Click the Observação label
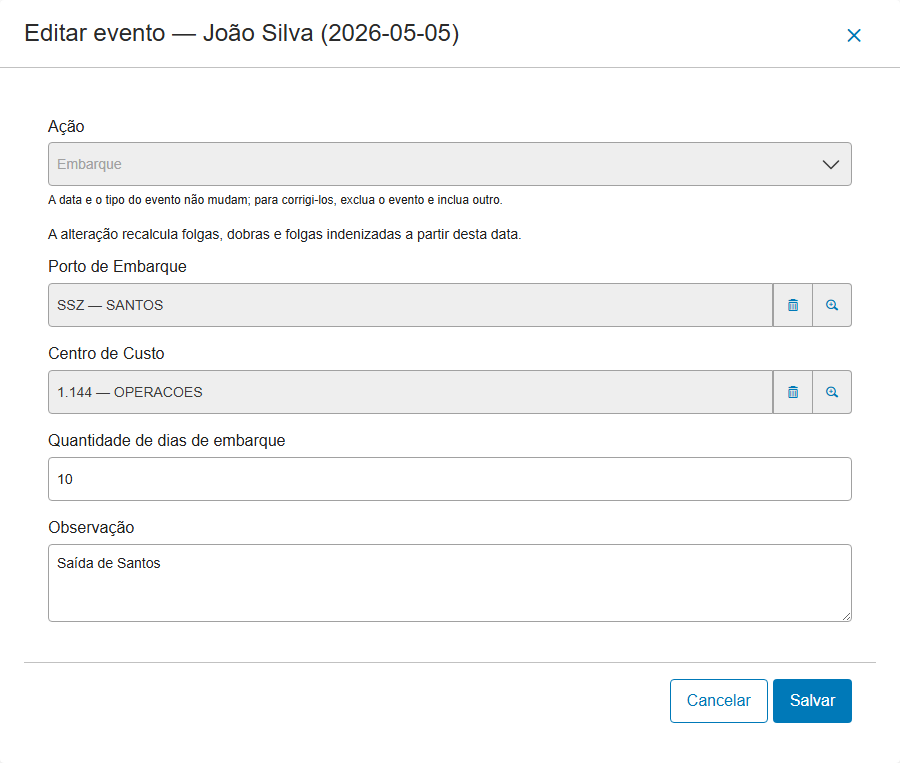The image size is (900, 763). point(91,527)
